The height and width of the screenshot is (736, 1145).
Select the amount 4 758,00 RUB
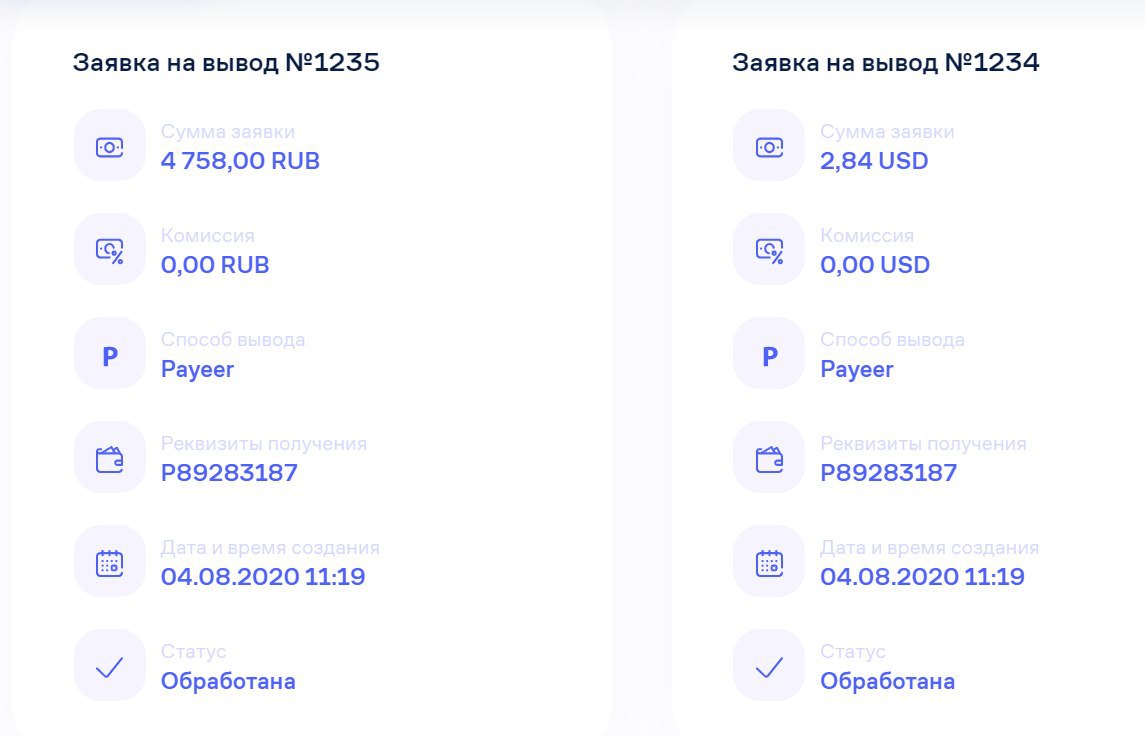[x=240, y=161]
